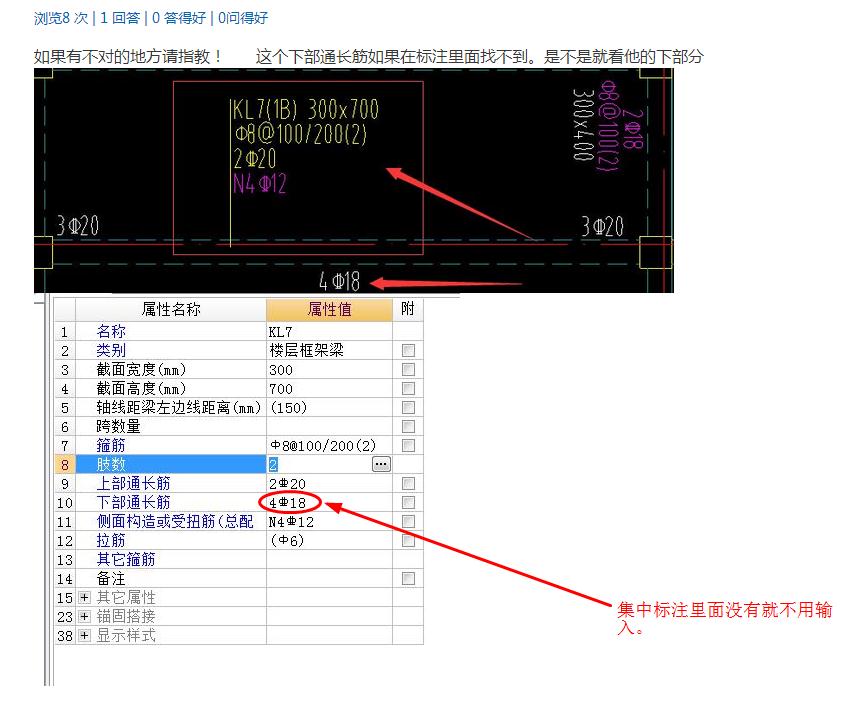Click the rotated 2Φ18 annotation in drawing

pyautogui.click(x=633, y=129)
